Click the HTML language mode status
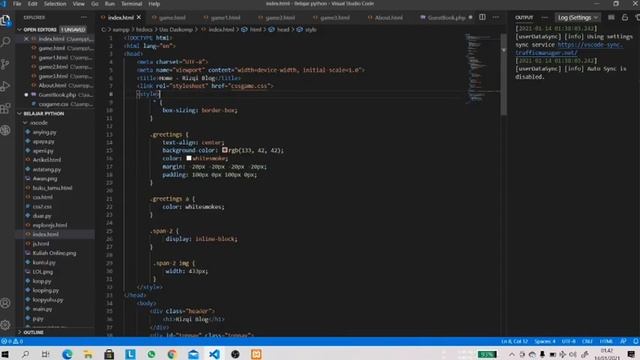Screen dimensions: 640x360 pyautogui.click(x=606, y=341)
